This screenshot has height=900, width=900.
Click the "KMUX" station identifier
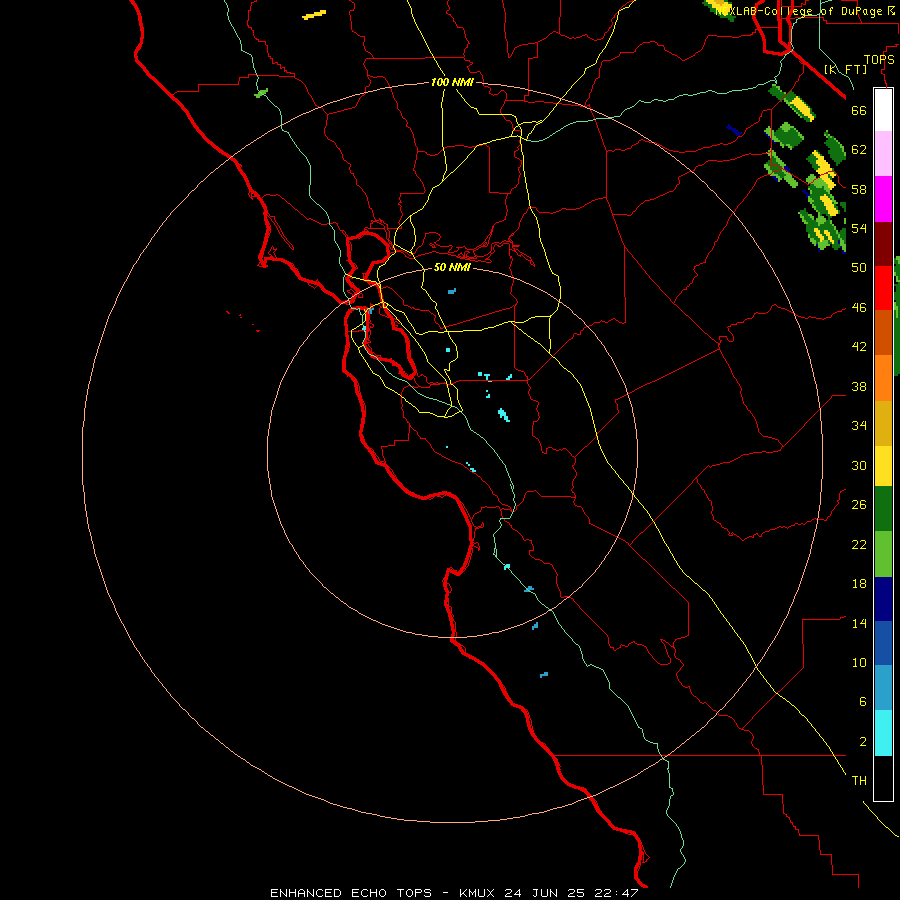[479, 893]
